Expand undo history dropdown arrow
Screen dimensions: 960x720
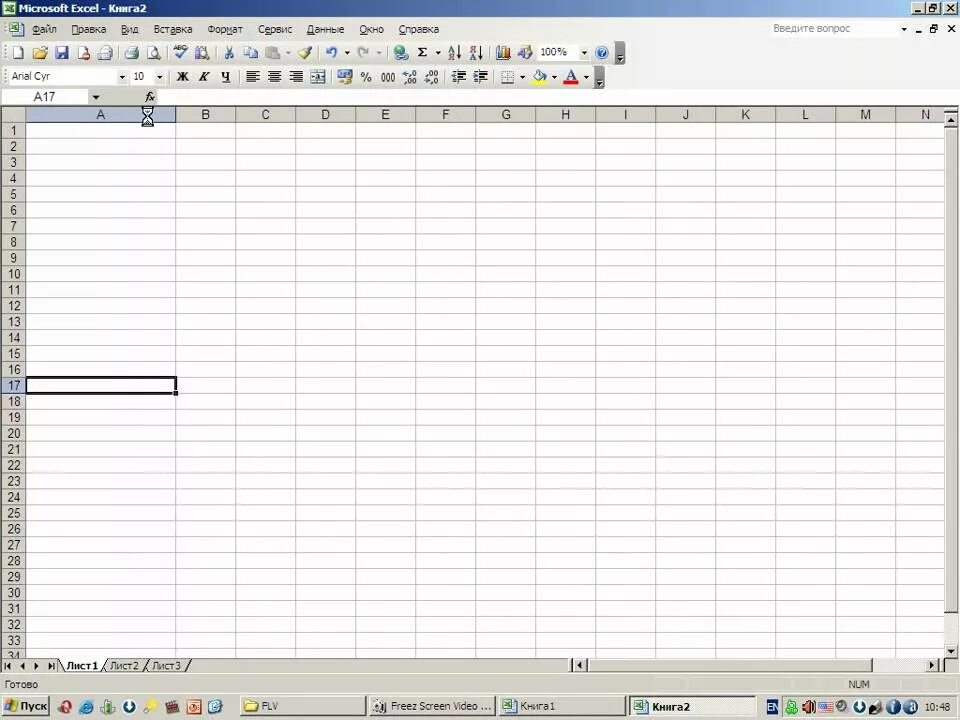(x=347, y=53)
